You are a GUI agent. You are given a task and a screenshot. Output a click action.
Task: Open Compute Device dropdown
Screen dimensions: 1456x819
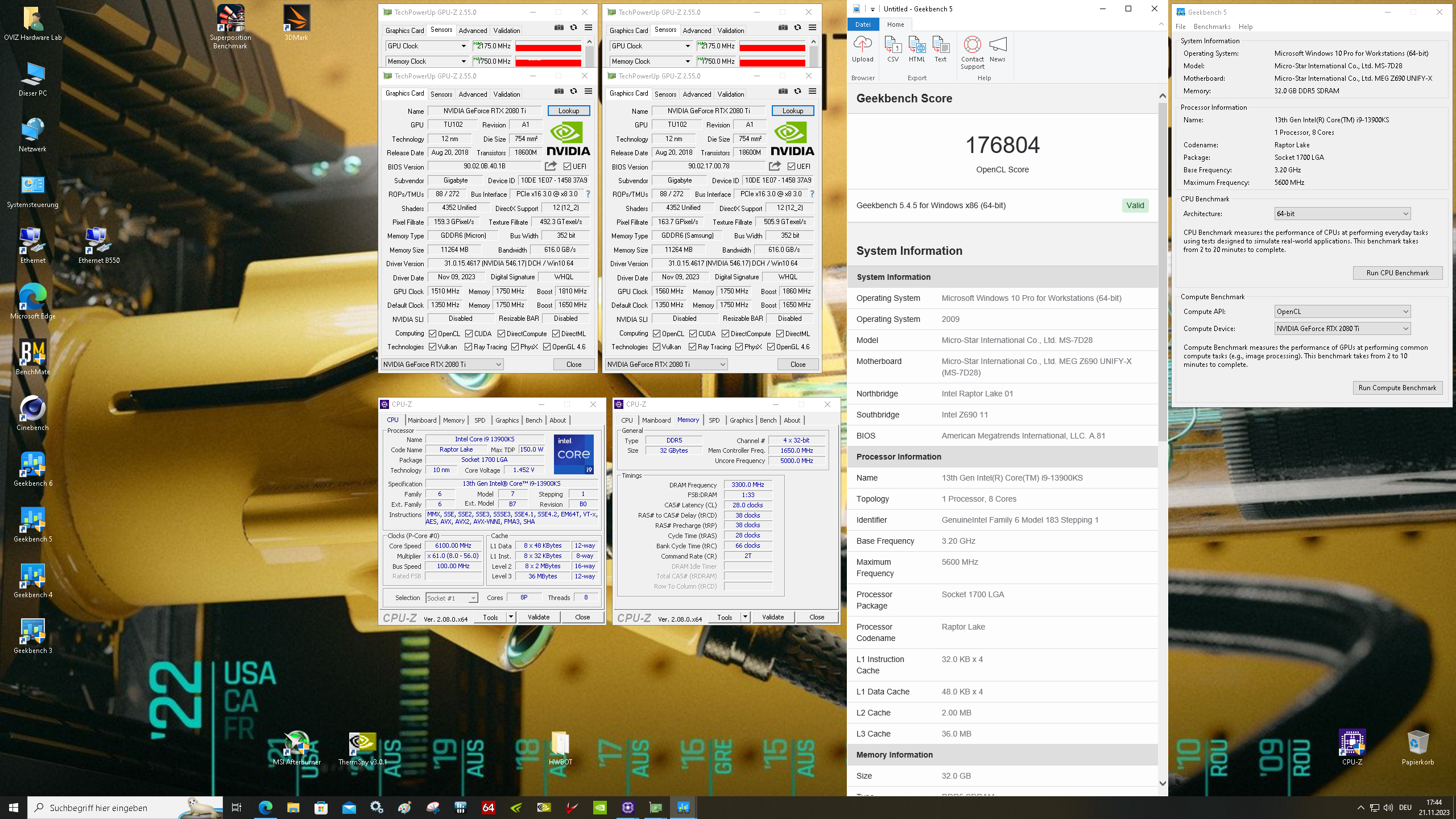tap(1342, 328)
